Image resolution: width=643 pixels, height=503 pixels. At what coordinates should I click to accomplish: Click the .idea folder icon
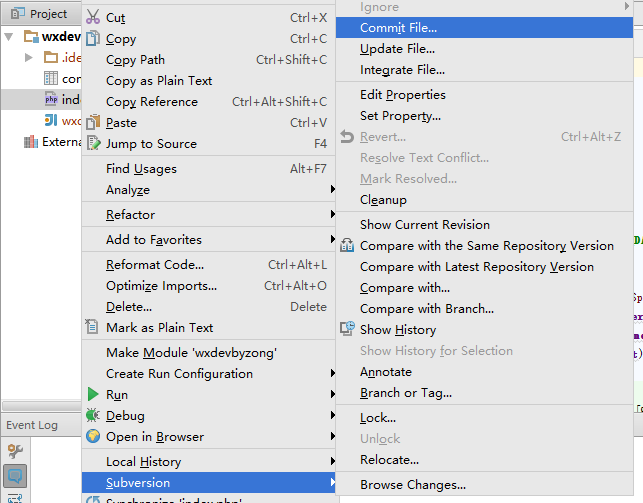(51, 57)
